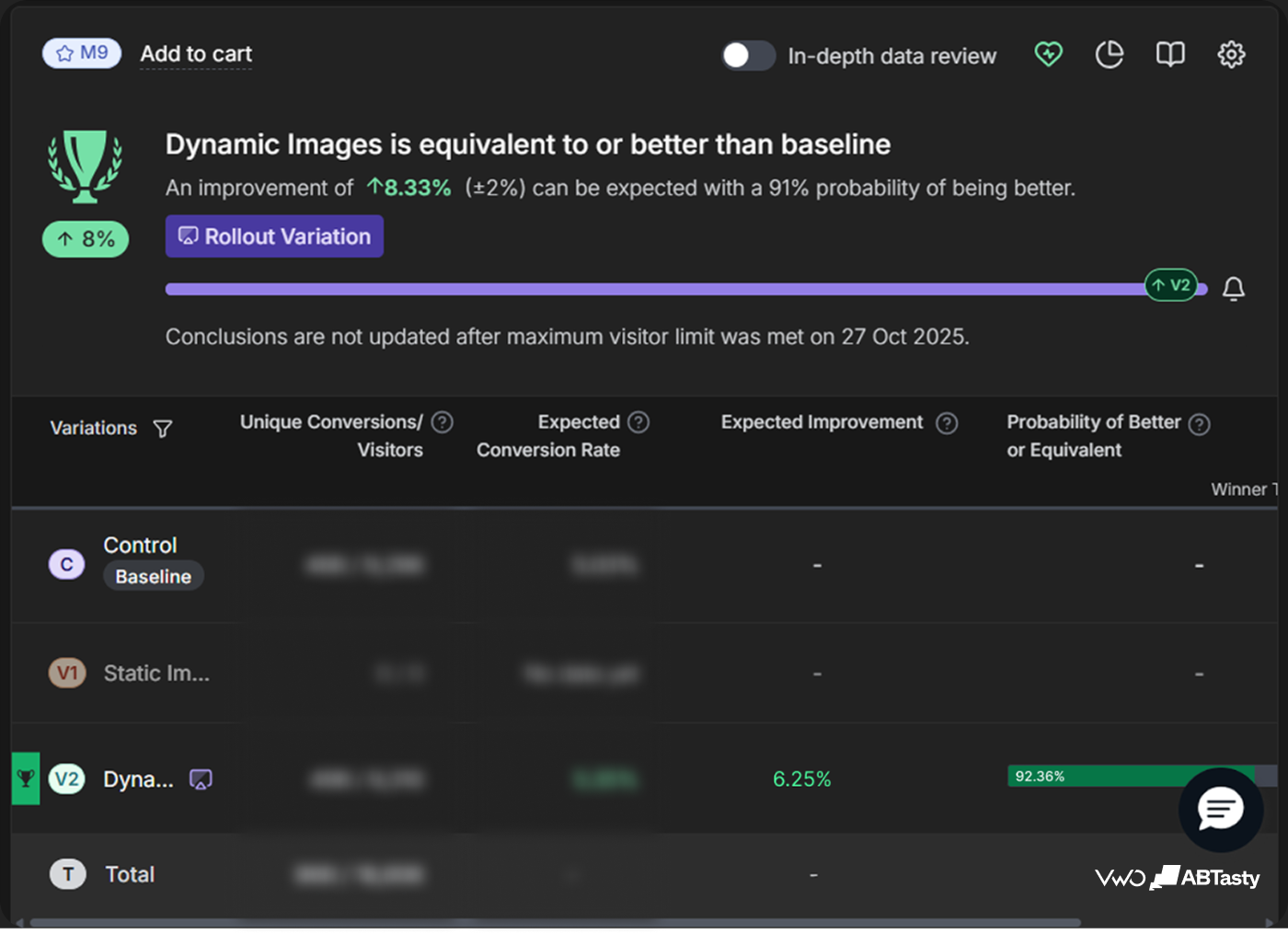Click the V2 marker on progress bar
Screen dimensions: 1288x934
1170,285
